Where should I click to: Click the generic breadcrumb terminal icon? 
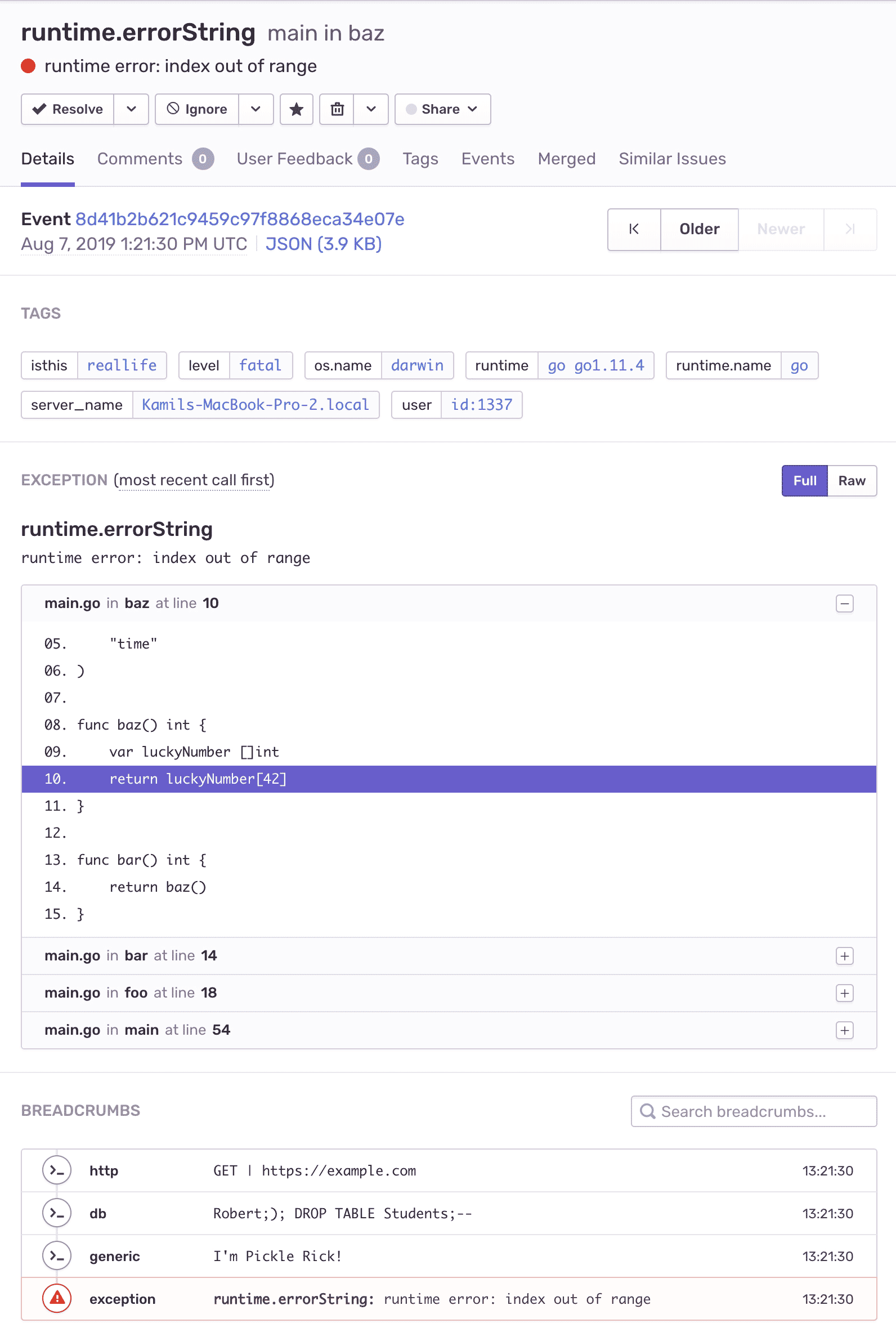click(57, 1255)
